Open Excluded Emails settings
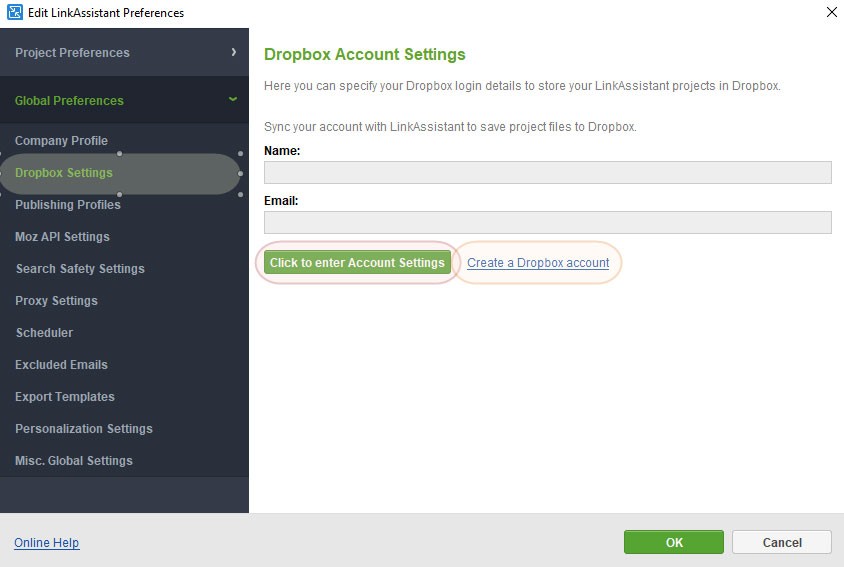The image size is (844, 567). tap(61, 365)
